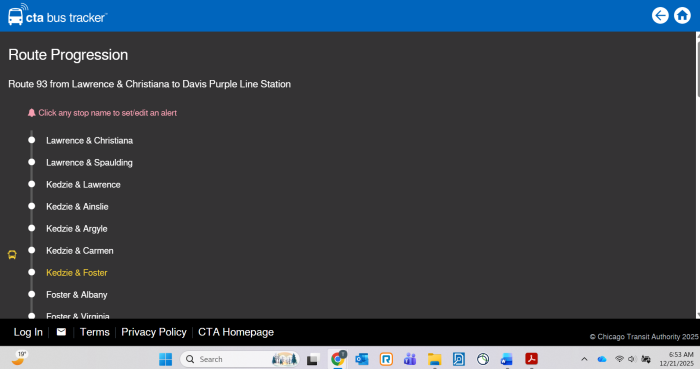Open Microsoft Teams from the taskbar
This screenshot has height=369, width=700.
[x=410, y=359]
